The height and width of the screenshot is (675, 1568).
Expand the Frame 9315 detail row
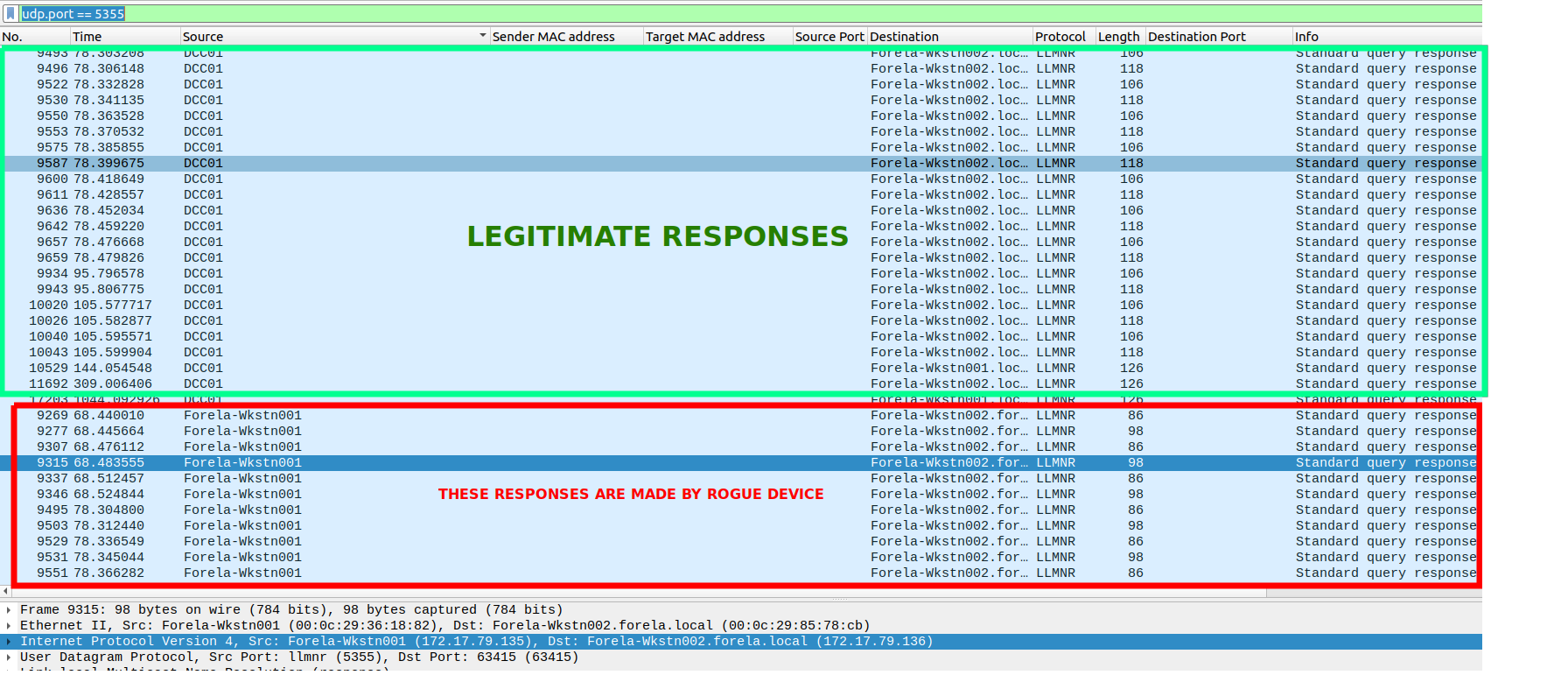[x=9, y=610]
